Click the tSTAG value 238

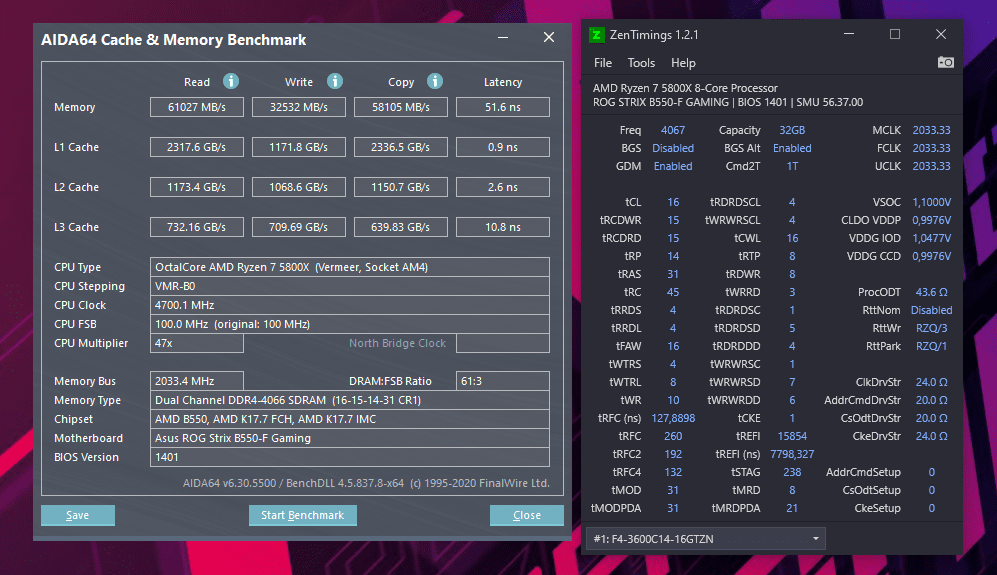[x=792, y=473]
